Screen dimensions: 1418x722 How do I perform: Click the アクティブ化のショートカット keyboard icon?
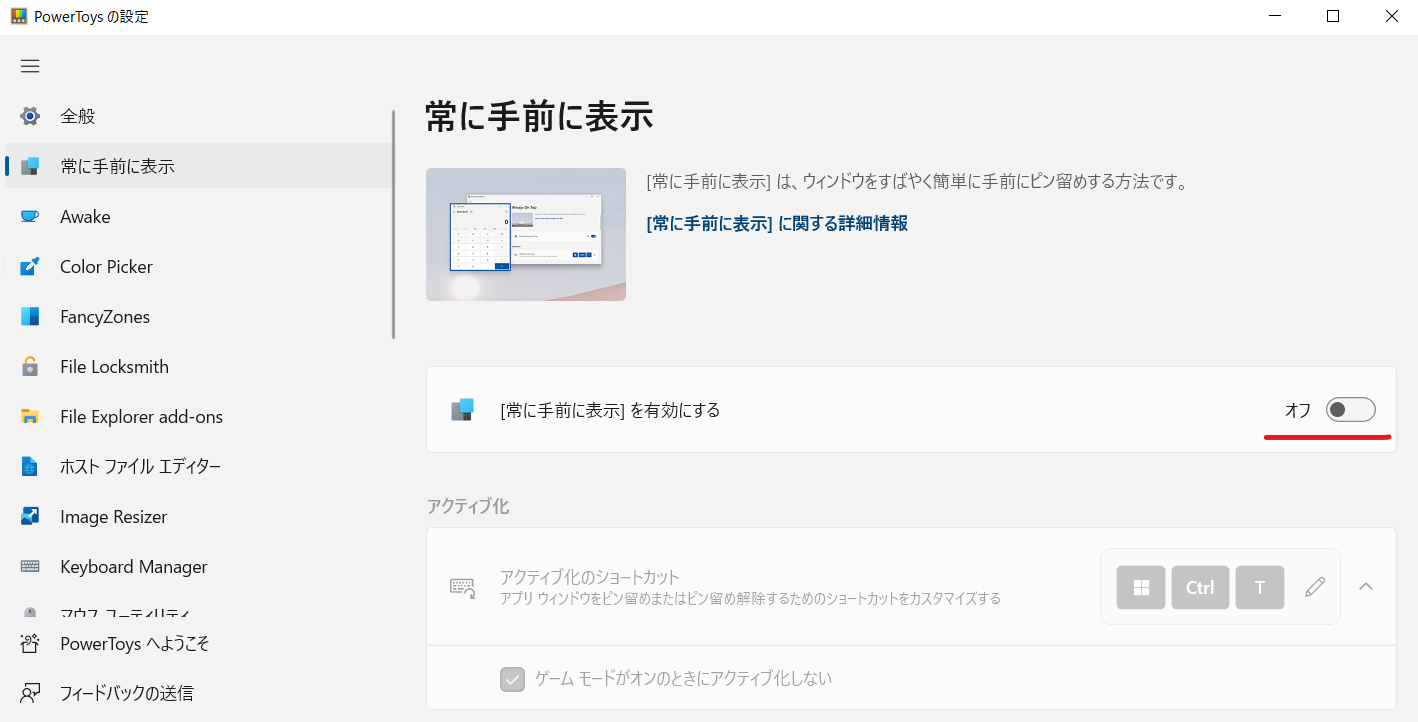pos(462,588)
